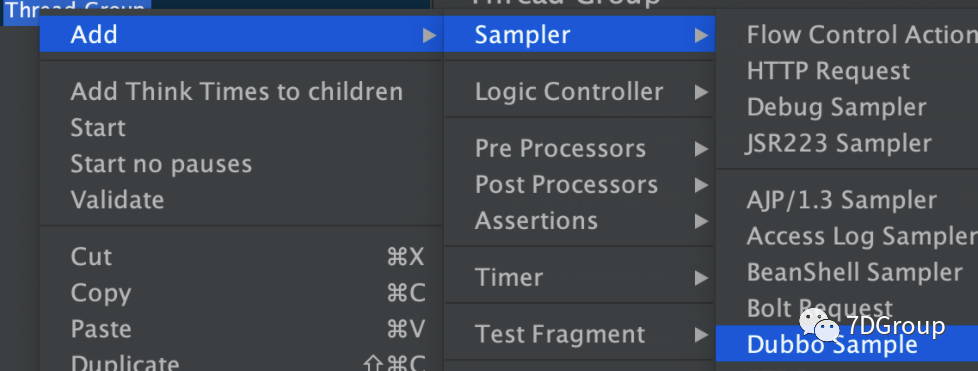This screenshot has height=371, width=978.
Task: Open the Assertions submenu
Action: click(x=579, y=221)
